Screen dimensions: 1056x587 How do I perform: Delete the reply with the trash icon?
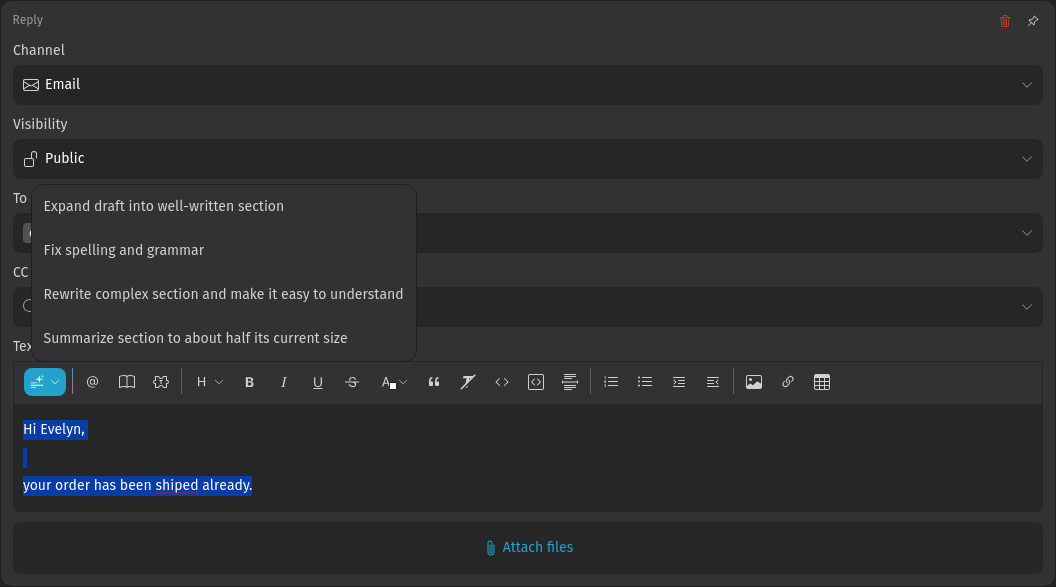pos(1005,21)
